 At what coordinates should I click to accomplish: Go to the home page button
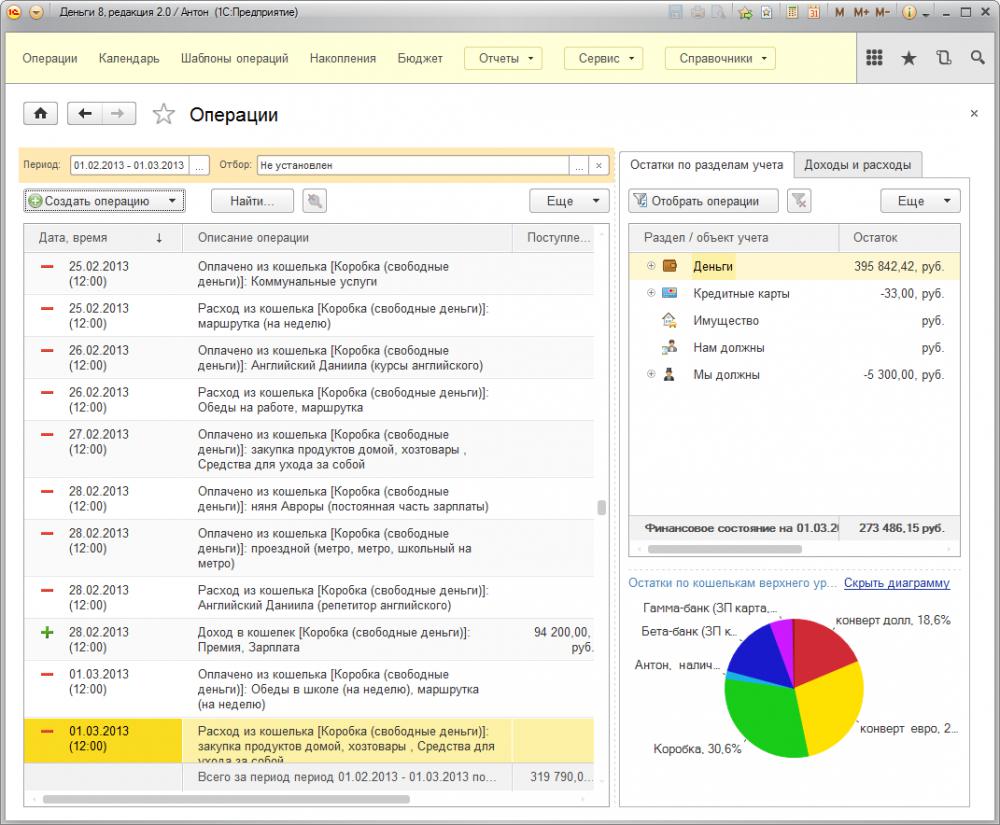click(x=40, y=113)
